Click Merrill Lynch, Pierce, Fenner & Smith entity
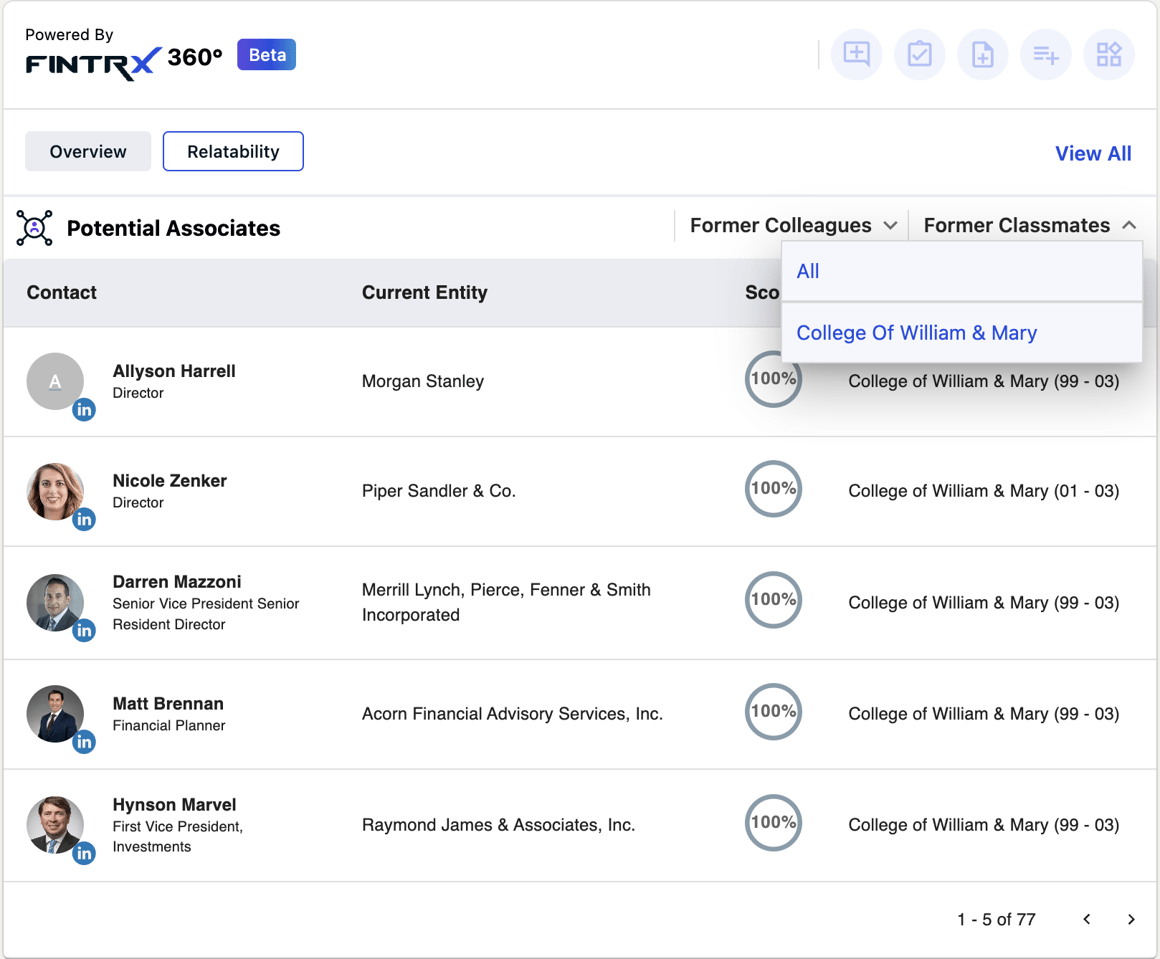Viewport: 1160px width, 959px height. (x=506, y=602)
